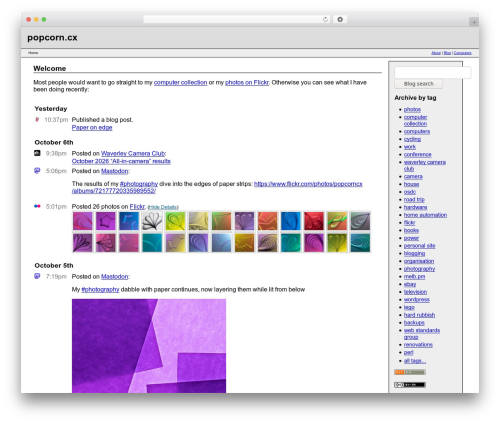Viewport: 500px width, 423px height.
Task: Open the personal site tag archive
Action: click(419, 246)
